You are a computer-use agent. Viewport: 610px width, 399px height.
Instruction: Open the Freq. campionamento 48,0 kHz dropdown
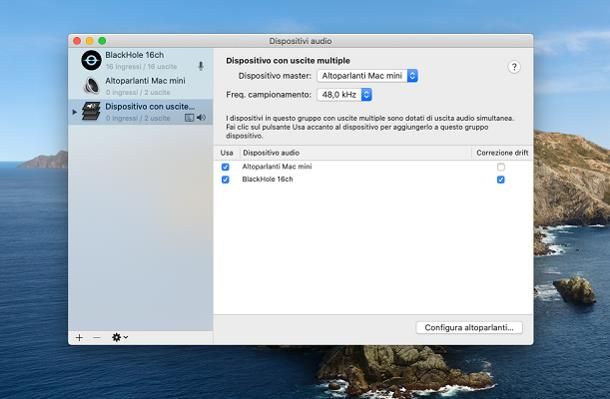point(344,94)
